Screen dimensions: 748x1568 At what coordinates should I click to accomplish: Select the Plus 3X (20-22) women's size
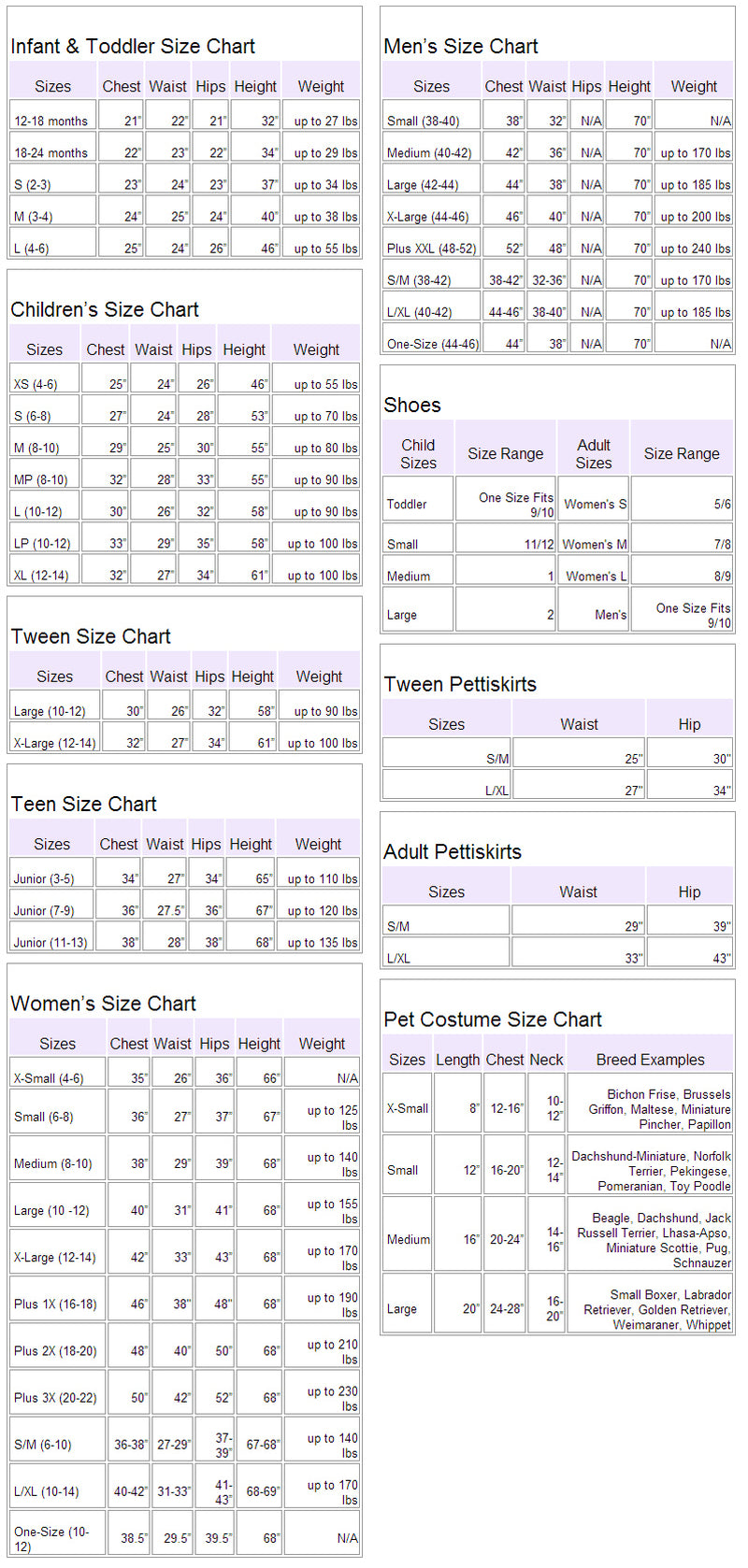(x=55, y=1397)
